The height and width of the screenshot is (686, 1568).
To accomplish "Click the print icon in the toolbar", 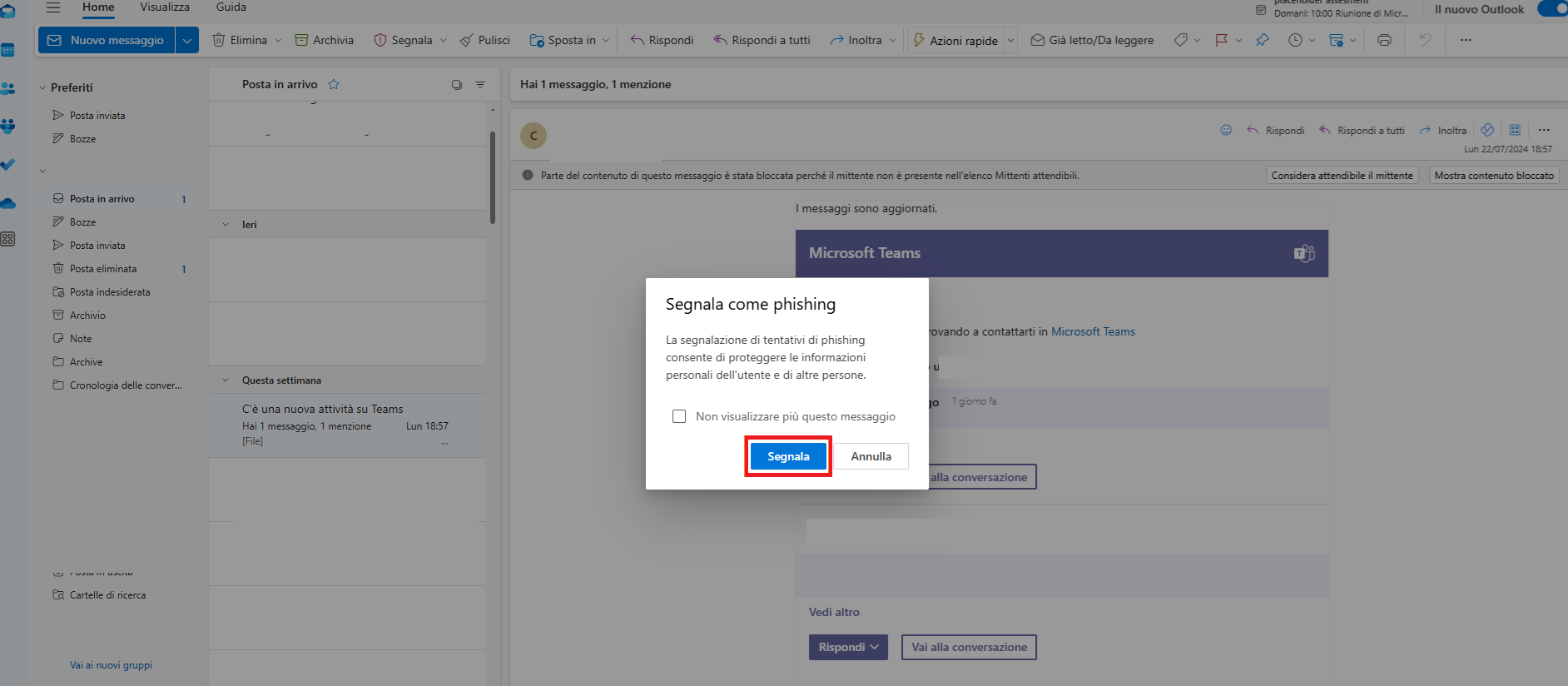I will 1384,40.
